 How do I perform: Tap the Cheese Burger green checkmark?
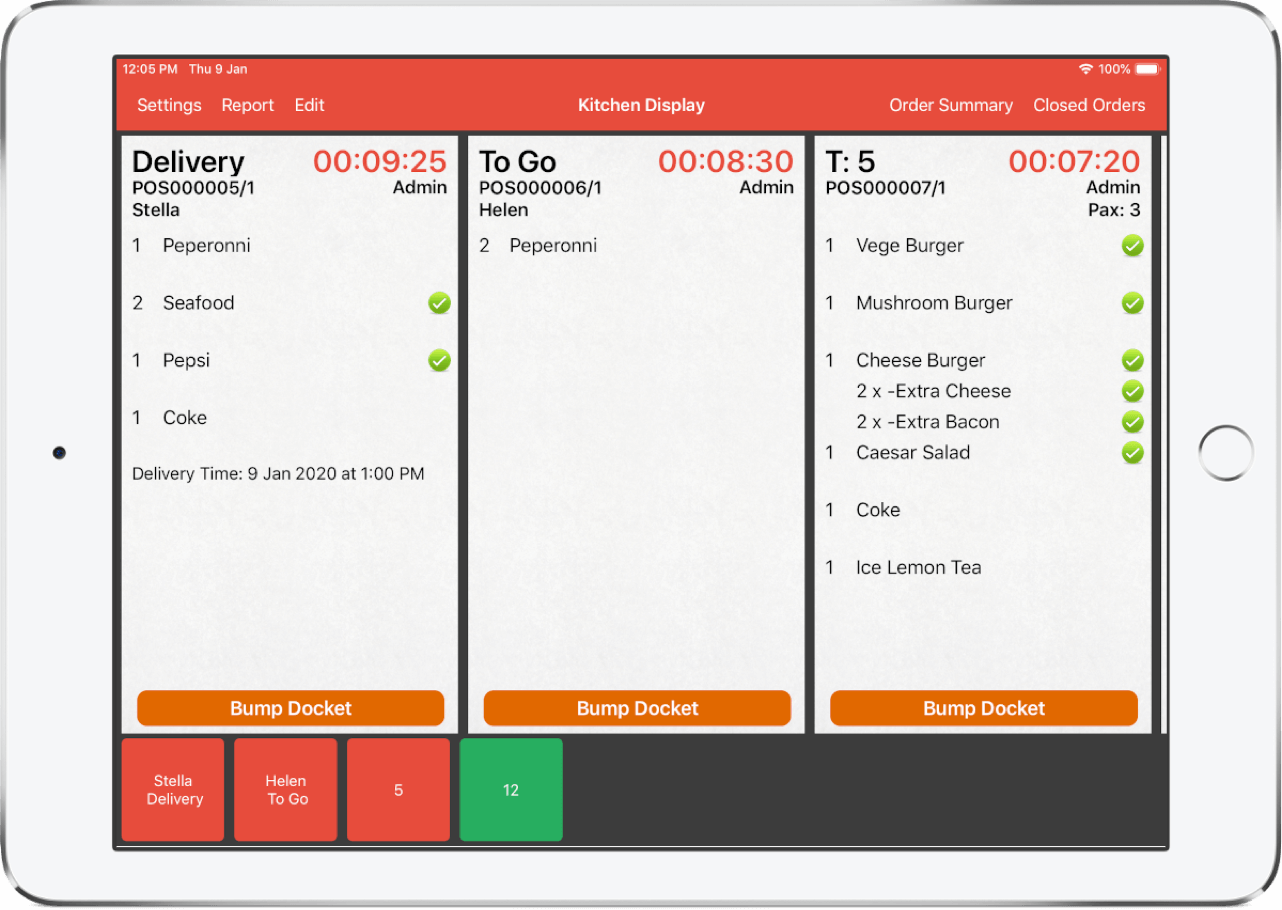1132,360
